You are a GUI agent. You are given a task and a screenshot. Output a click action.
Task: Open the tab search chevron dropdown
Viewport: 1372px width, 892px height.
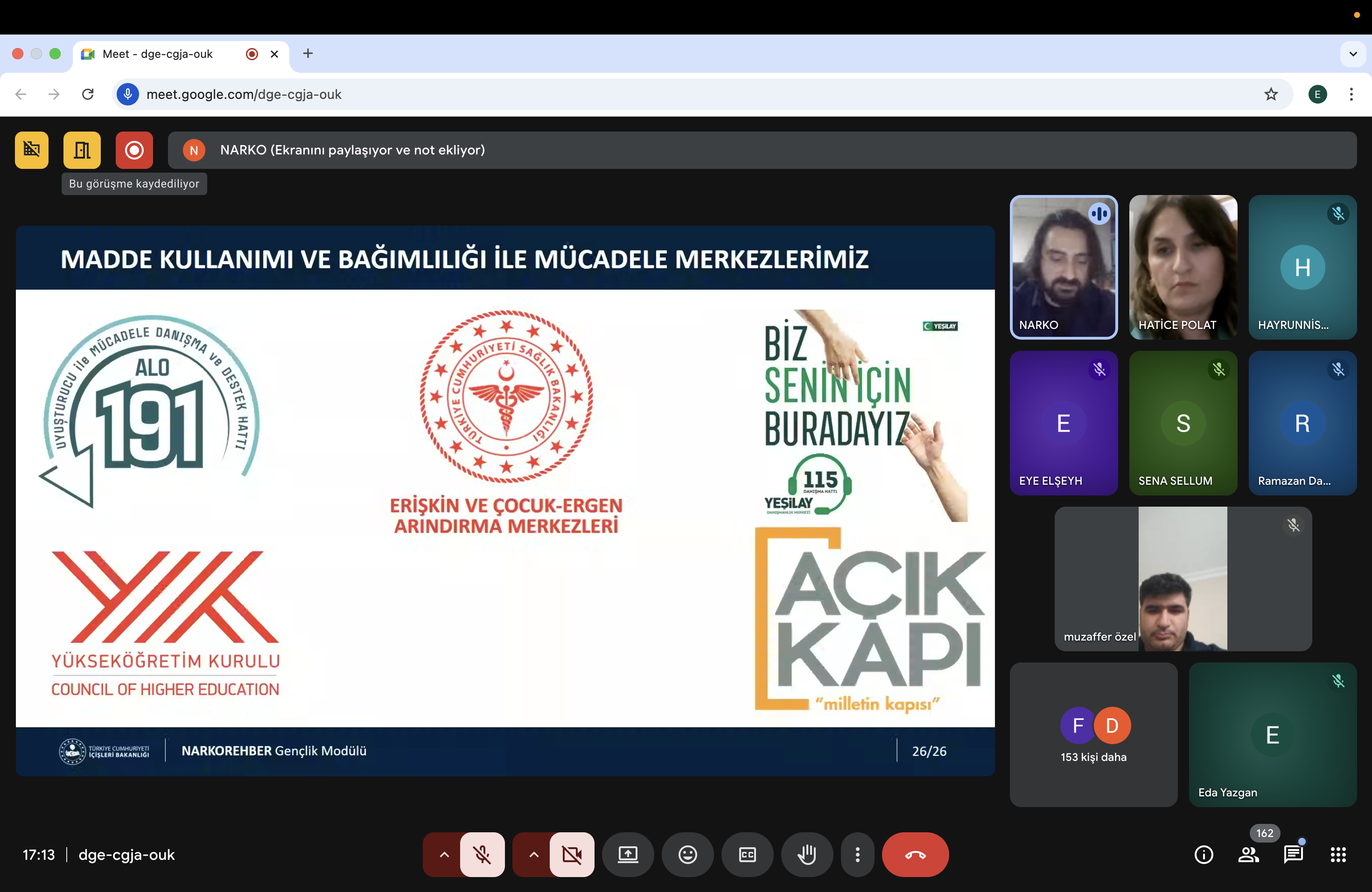[x=1352, y=54]
